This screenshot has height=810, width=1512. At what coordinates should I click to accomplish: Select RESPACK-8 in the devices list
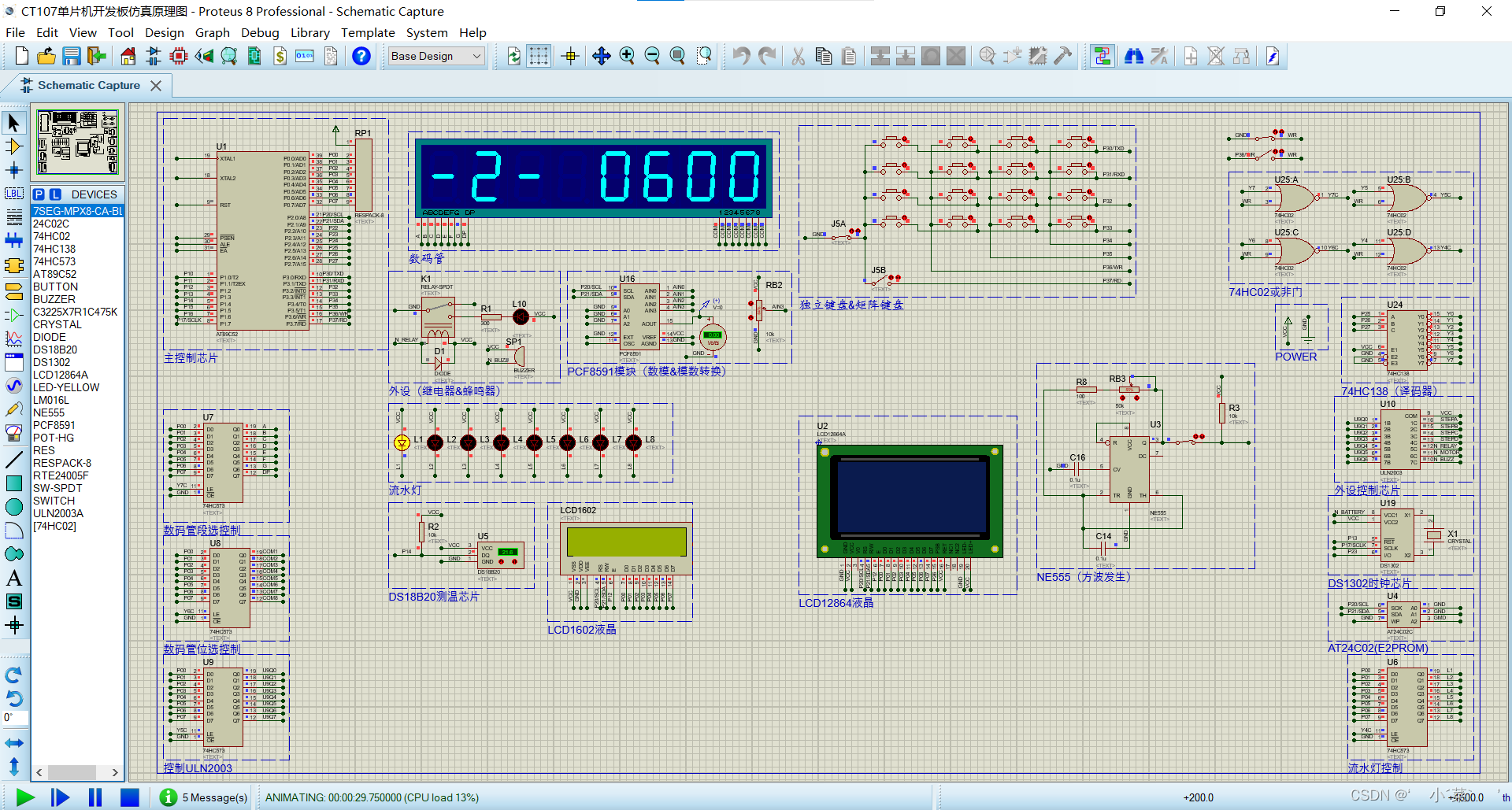[x=77, y=463]
